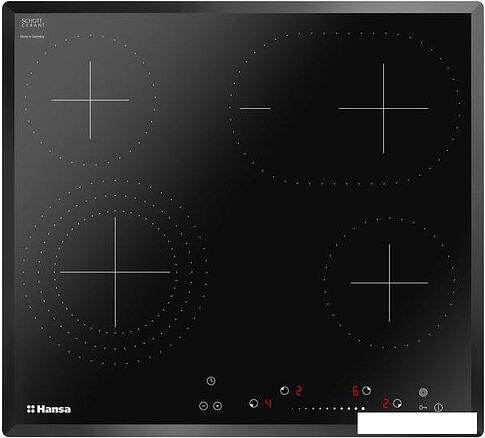Click the white rectangle in the bottom corner
Screen dimensions: 485x438
coord(417,423)
